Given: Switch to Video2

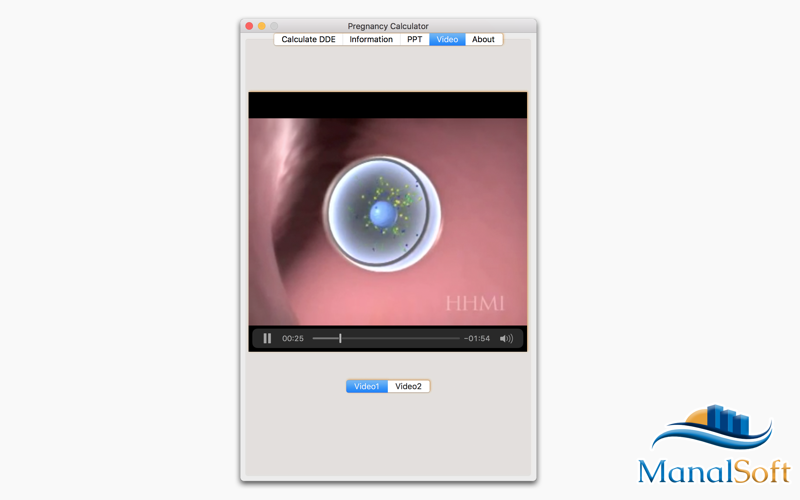Looking at the screenshot, I should [409, 386].
